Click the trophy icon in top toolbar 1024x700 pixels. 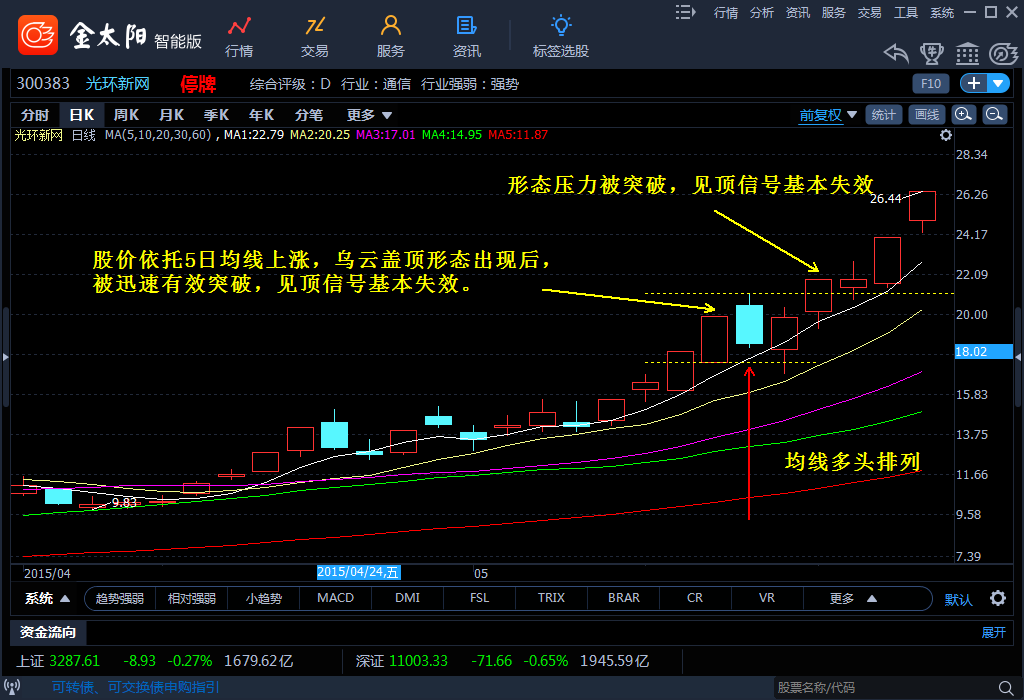(931, 54)
